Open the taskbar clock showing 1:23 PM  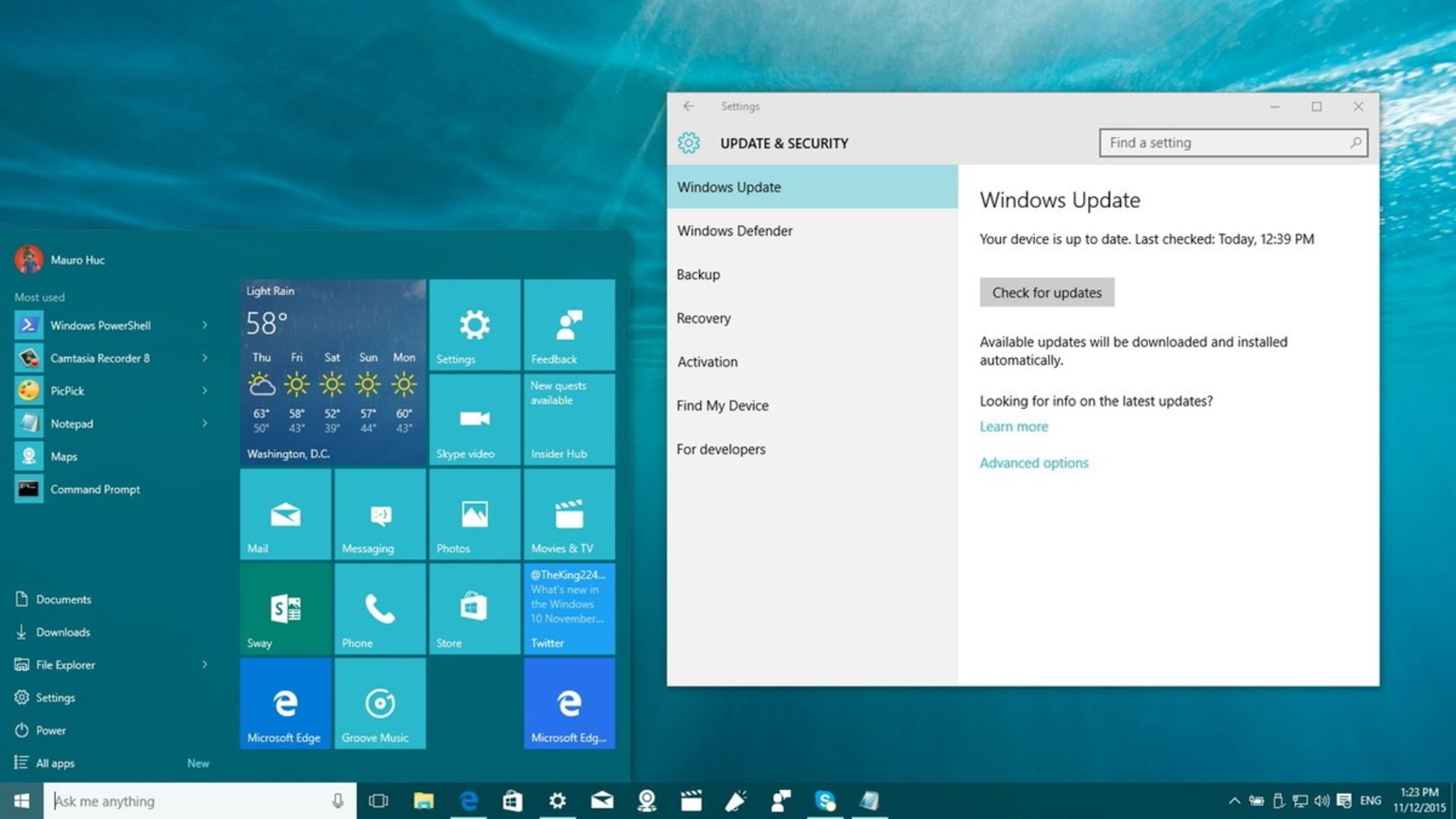tap(1419, 800)
